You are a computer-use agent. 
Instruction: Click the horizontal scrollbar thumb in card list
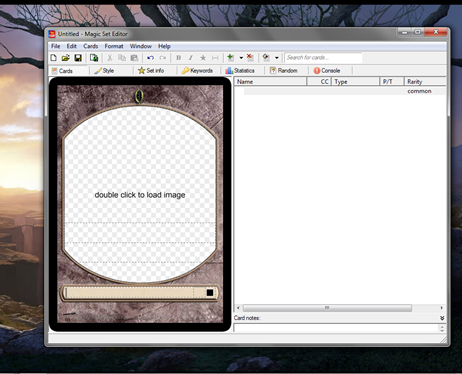327,308
